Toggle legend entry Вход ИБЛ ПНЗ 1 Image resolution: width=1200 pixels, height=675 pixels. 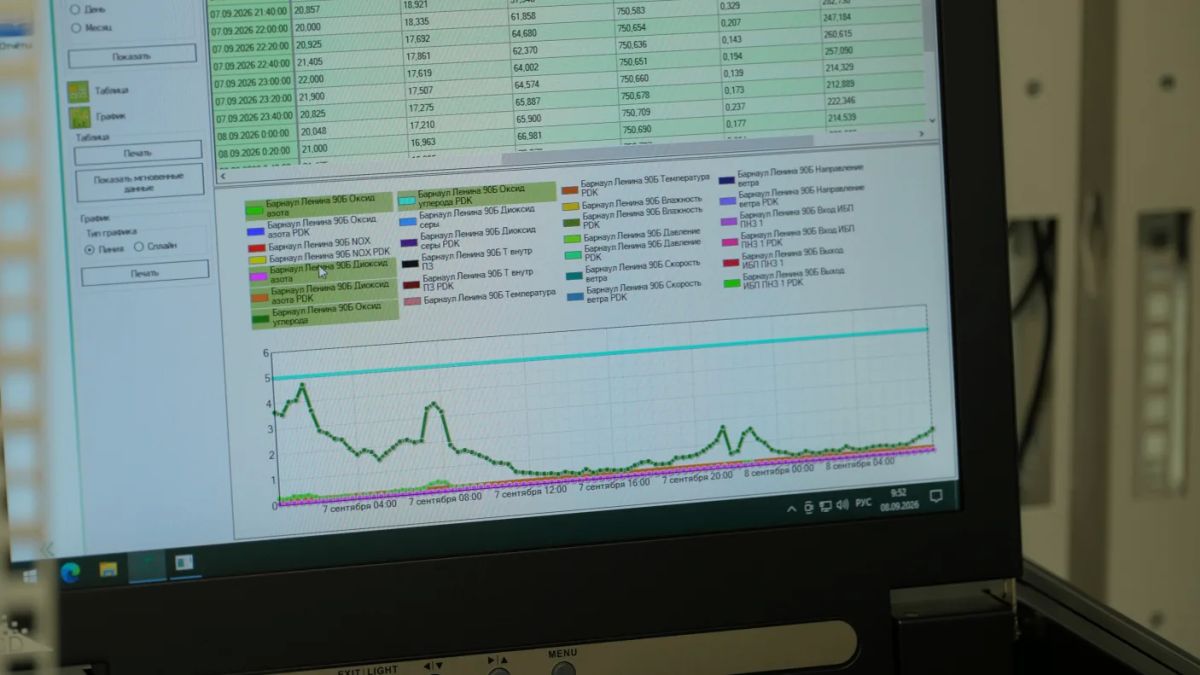pos(789,217)
